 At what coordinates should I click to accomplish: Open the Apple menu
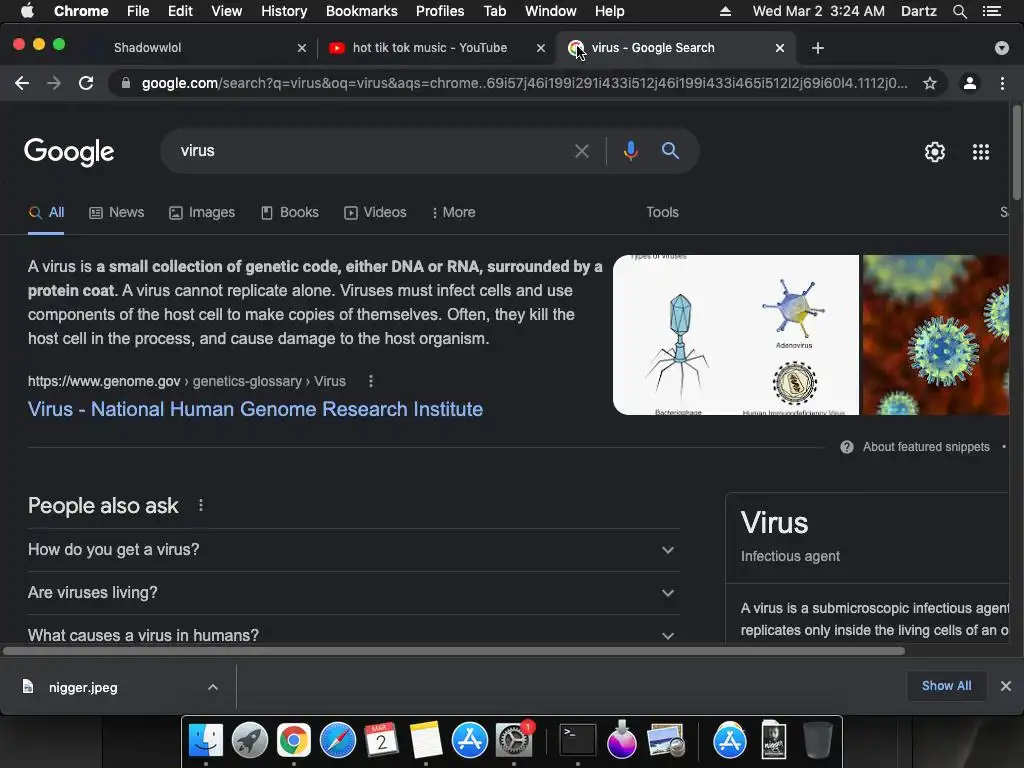pos(27,11)
